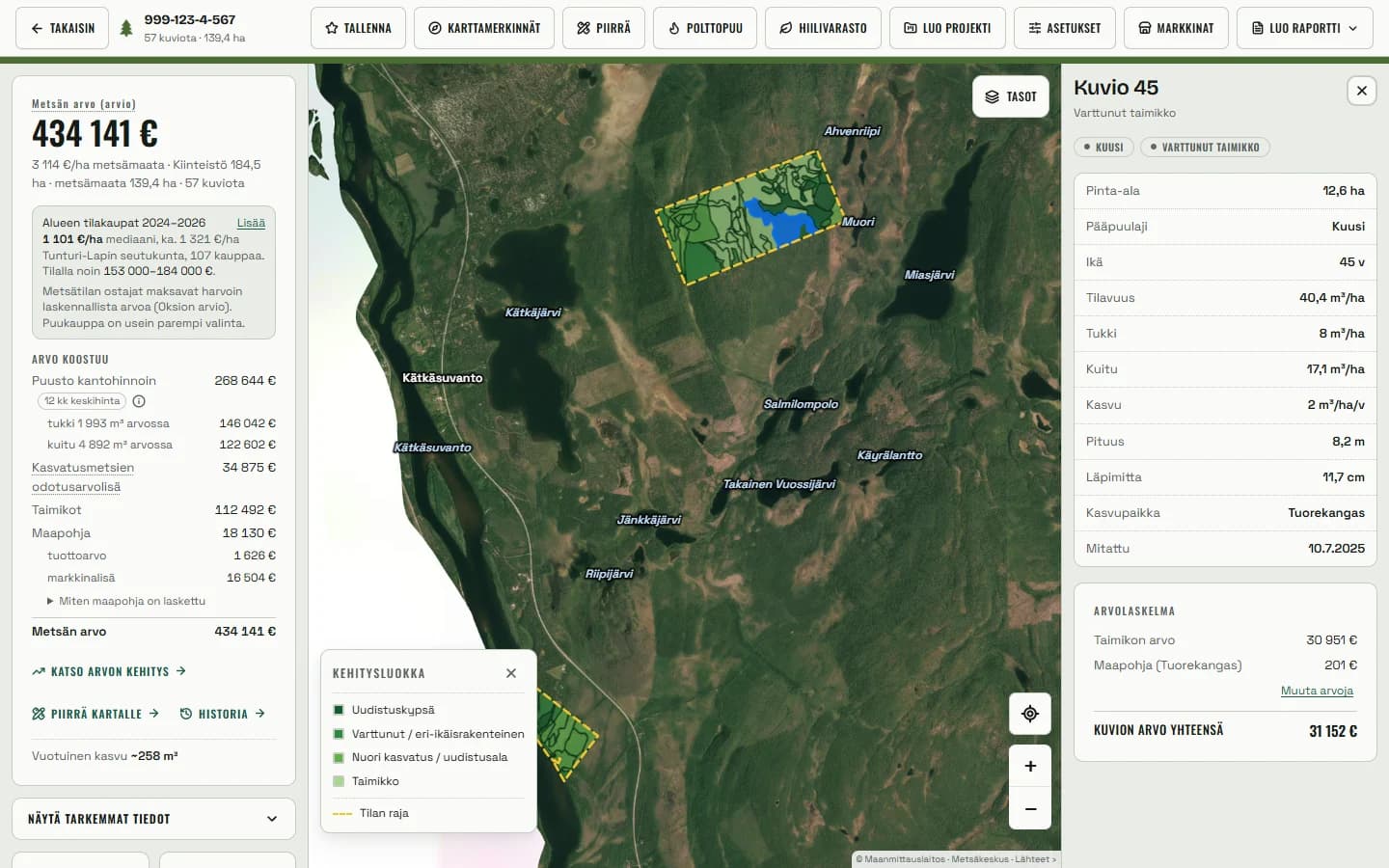Click the Kuvion arvo yhteensä total
The width and height of the screenshot is (1389, 868).
coord(1225,731)
